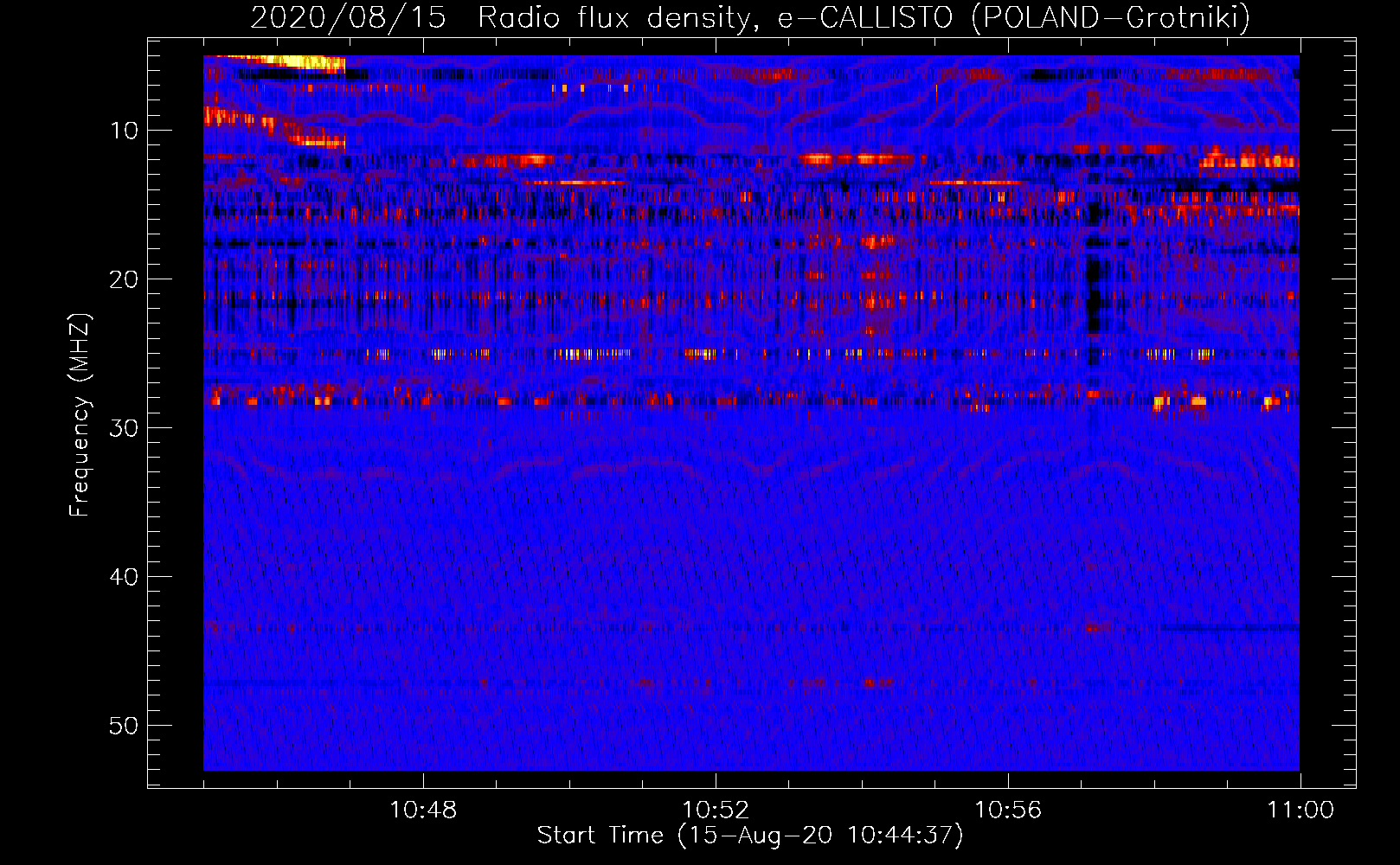This screenshot has width=1400, height=865.
Task: Click the frequency tick label 30
Action: 124,428
